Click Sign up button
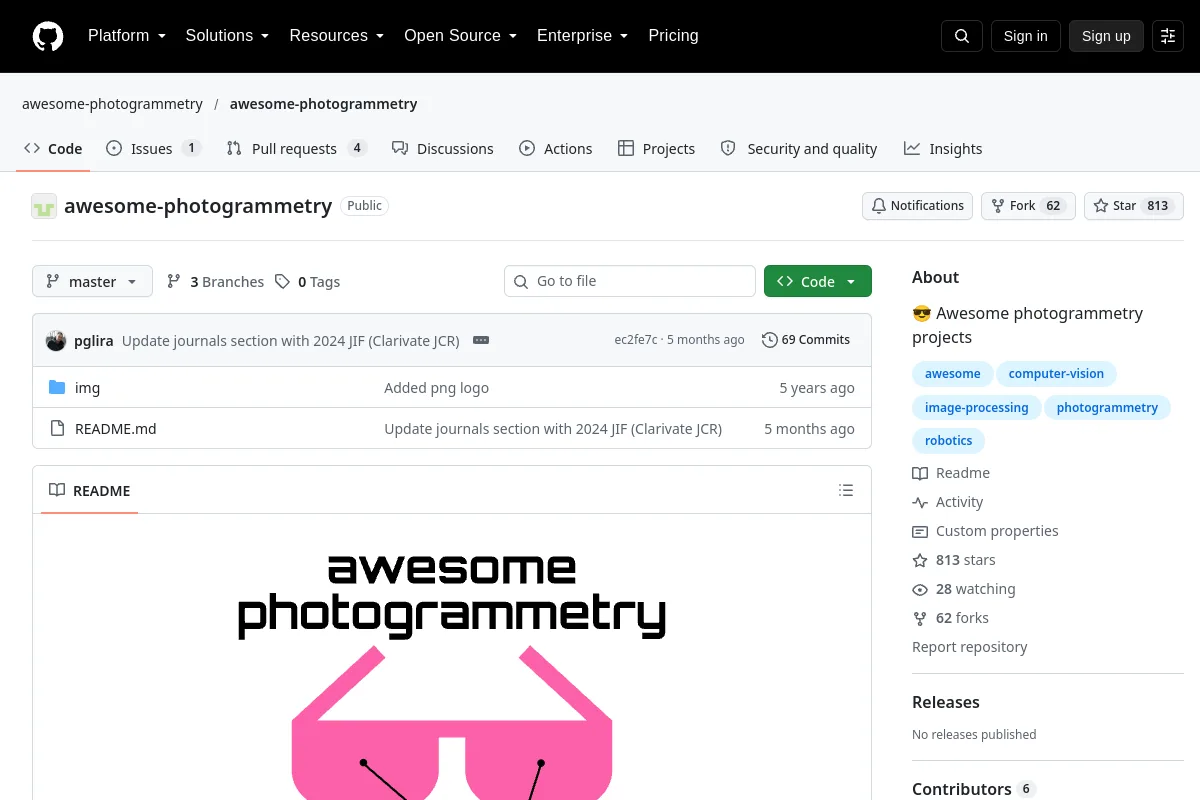 (1106, 36)
